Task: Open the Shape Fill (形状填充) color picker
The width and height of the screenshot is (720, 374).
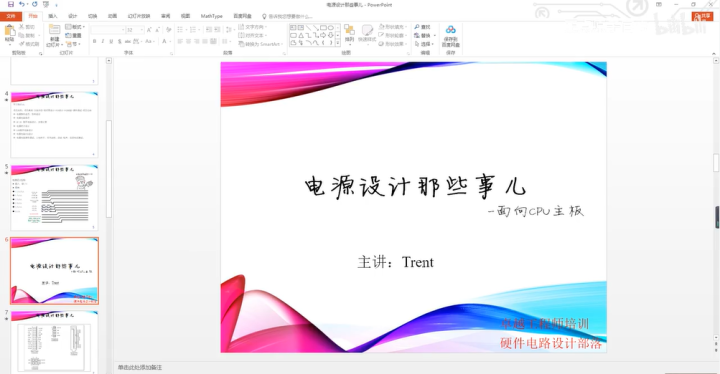Action: click(394, 27)
